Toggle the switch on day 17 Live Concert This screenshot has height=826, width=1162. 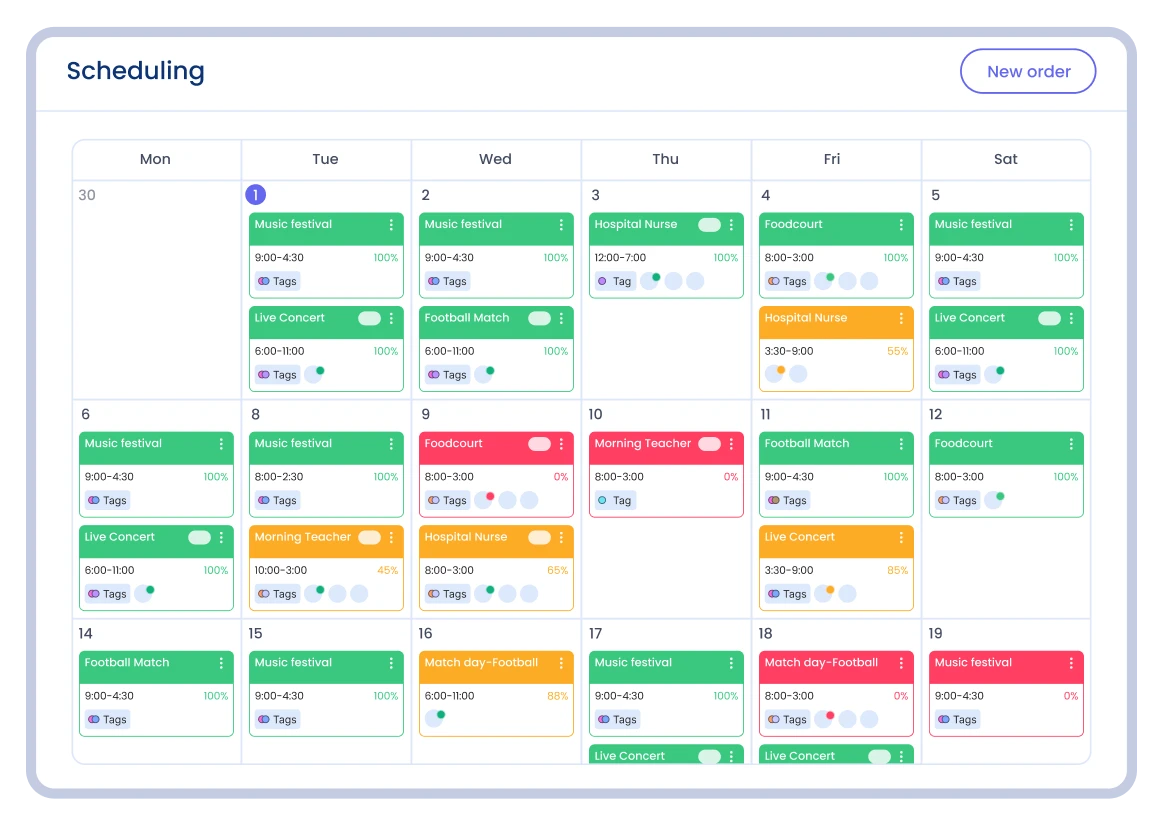[x=709, y=756]
